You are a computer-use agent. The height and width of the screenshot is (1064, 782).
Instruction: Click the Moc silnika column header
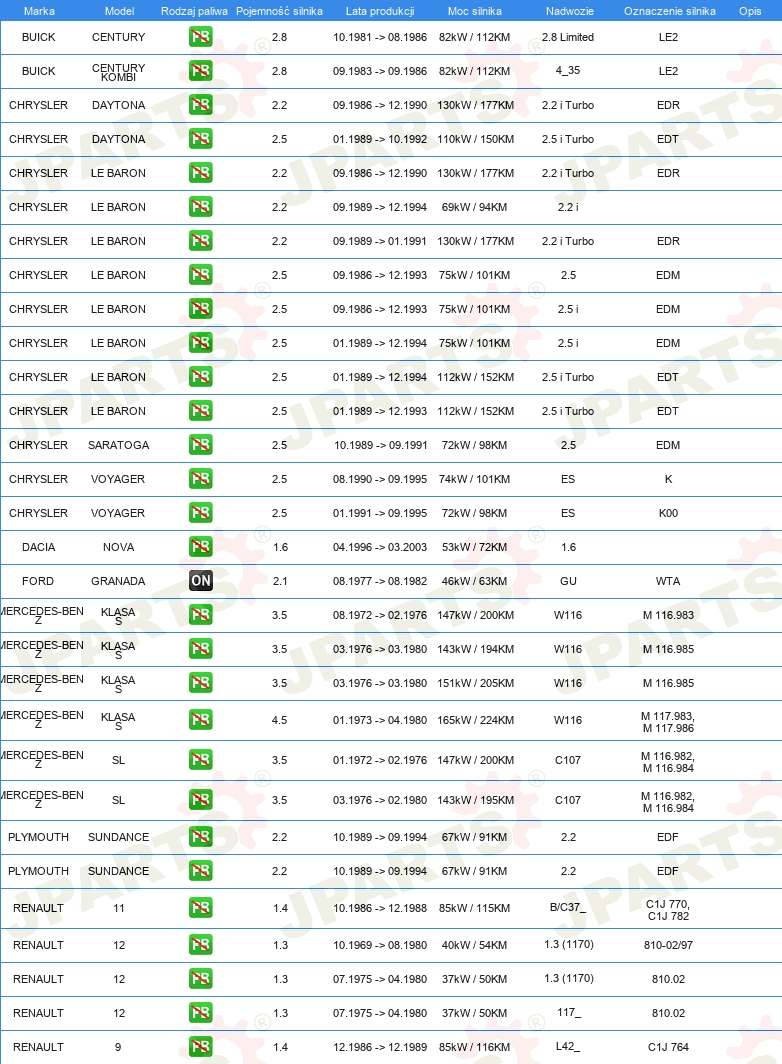coord(474,11)
